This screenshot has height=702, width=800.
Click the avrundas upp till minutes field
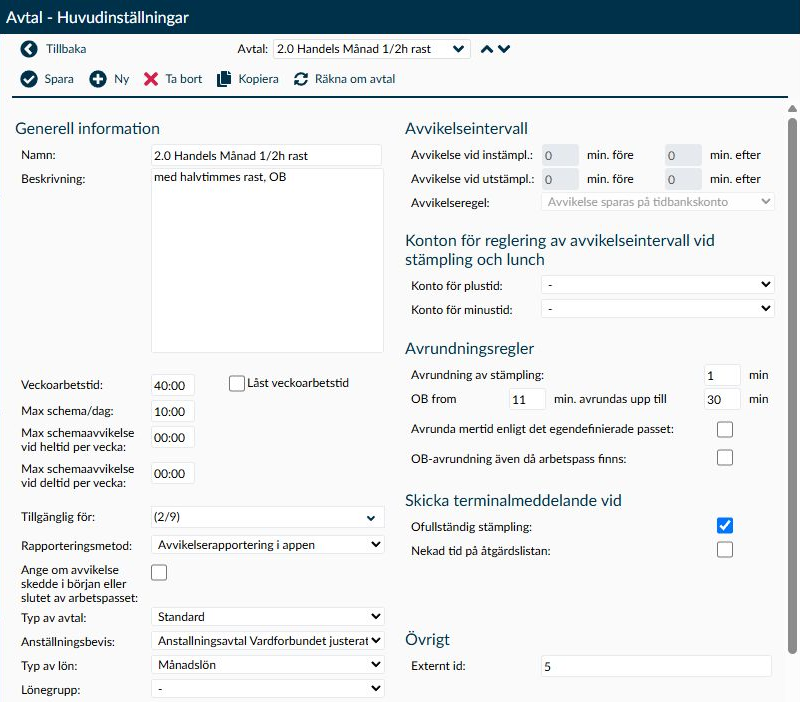(x=722, y=399)
